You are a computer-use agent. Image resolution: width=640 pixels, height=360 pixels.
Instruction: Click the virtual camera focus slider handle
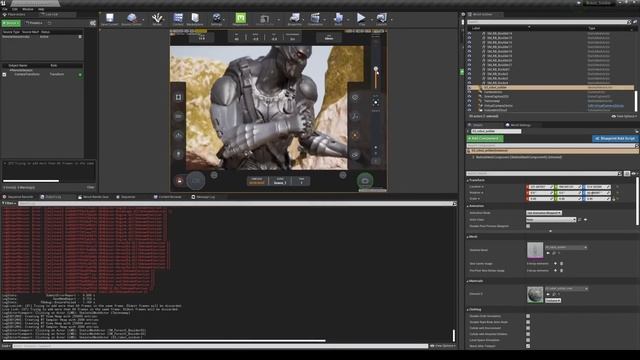[x=376, y=69]
